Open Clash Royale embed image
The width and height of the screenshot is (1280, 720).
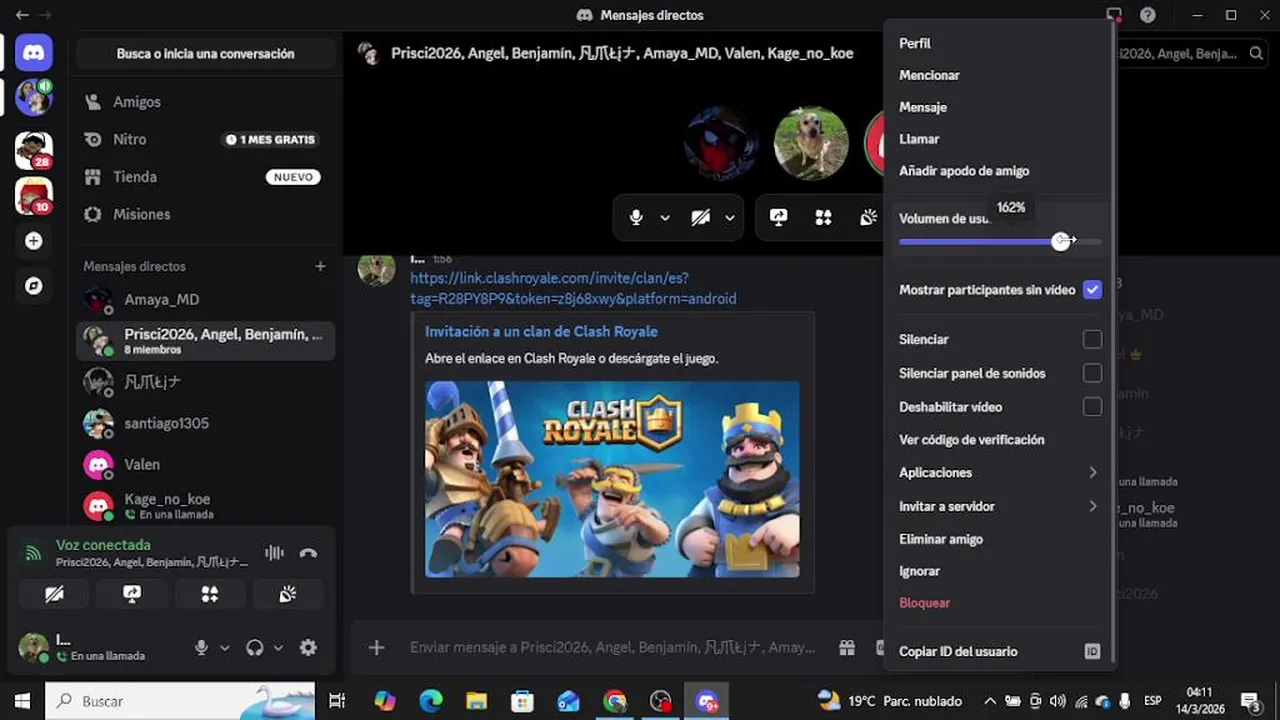coord(612,479)
